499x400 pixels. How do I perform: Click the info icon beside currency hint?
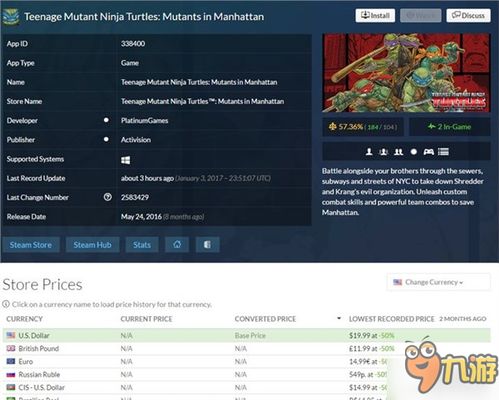pos(6,304)
